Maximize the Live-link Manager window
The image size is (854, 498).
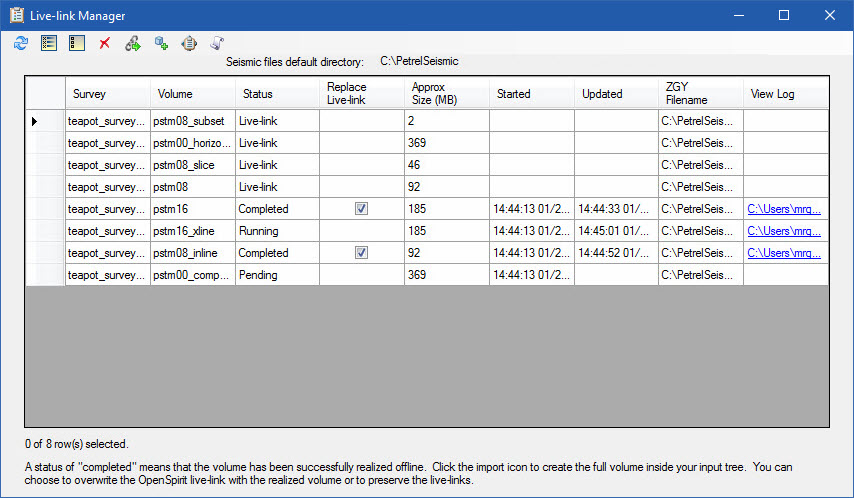784,15
